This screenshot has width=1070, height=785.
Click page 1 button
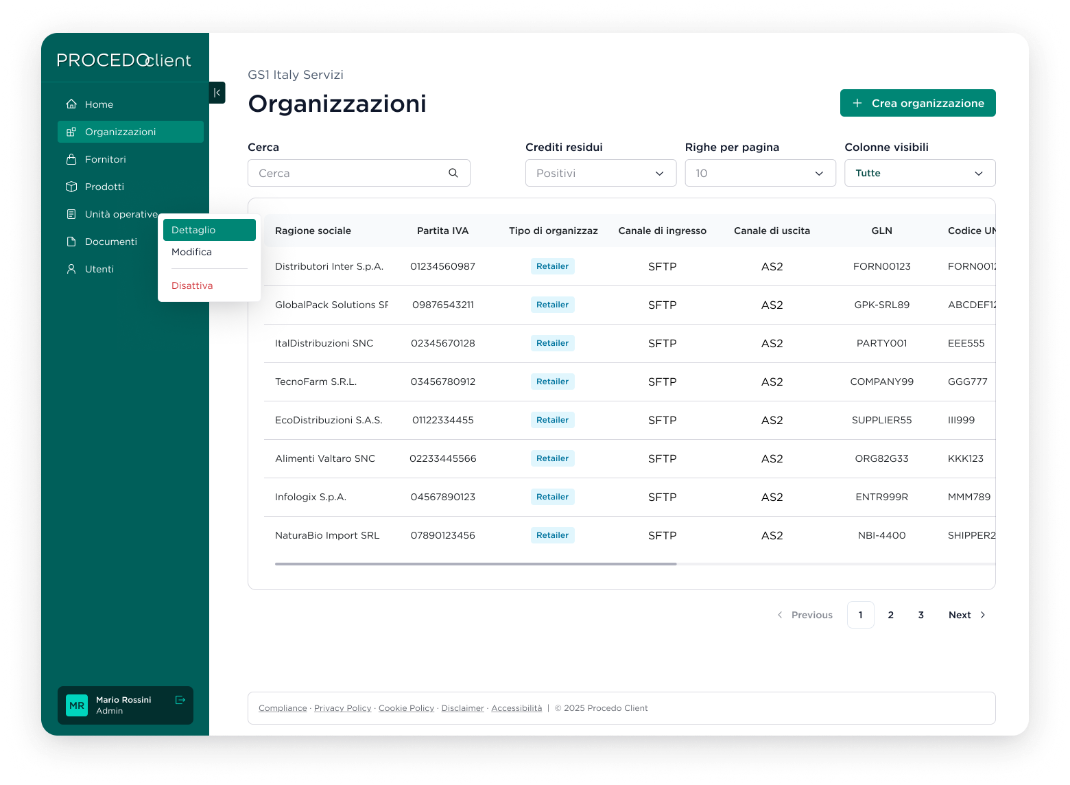pos(861,615)
